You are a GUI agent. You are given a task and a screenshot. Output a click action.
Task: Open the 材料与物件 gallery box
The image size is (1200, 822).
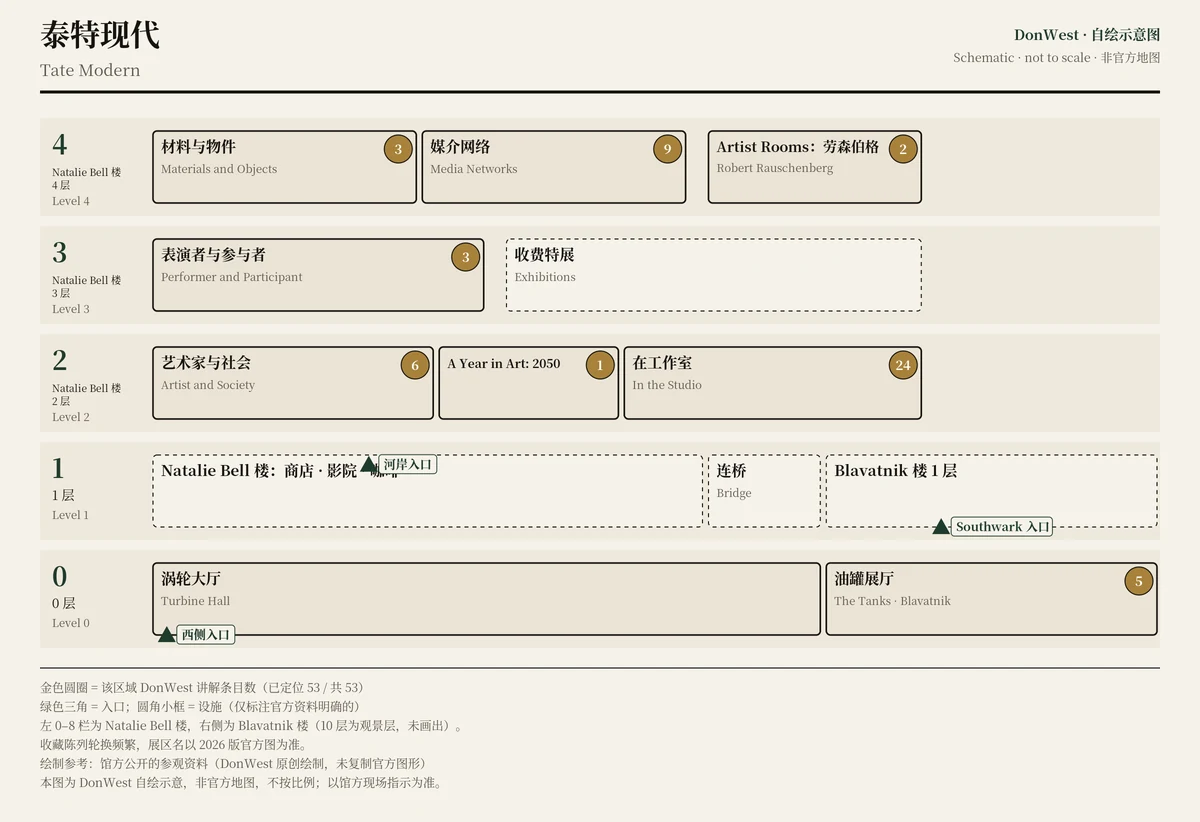click(x=285, y=167)
